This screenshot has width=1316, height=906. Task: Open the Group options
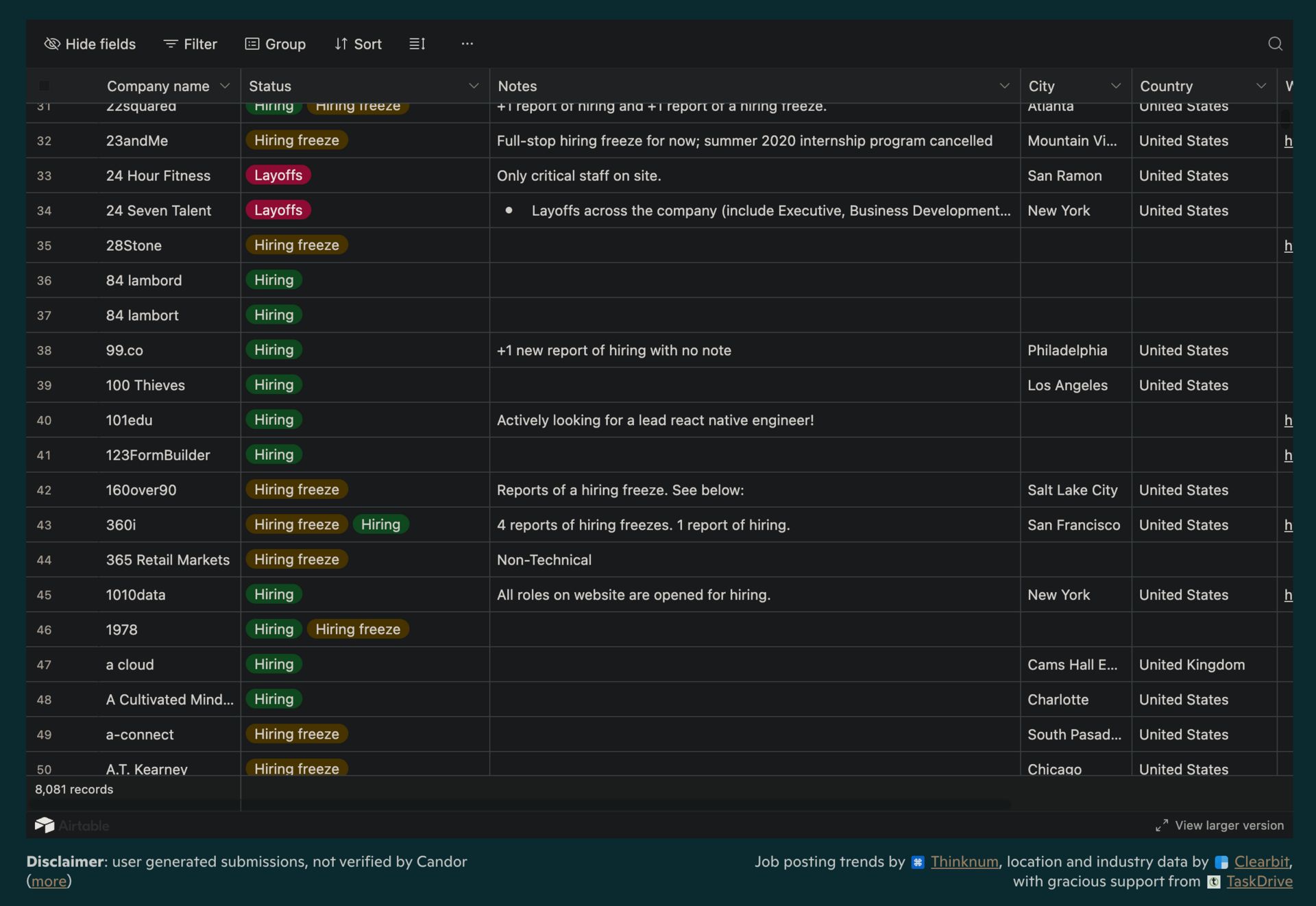[276, 44]
